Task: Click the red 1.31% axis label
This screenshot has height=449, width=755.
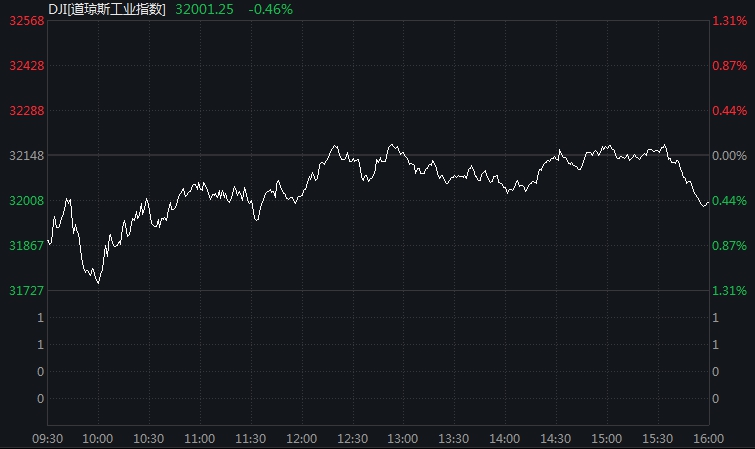Action: click(x=728, y=21)
